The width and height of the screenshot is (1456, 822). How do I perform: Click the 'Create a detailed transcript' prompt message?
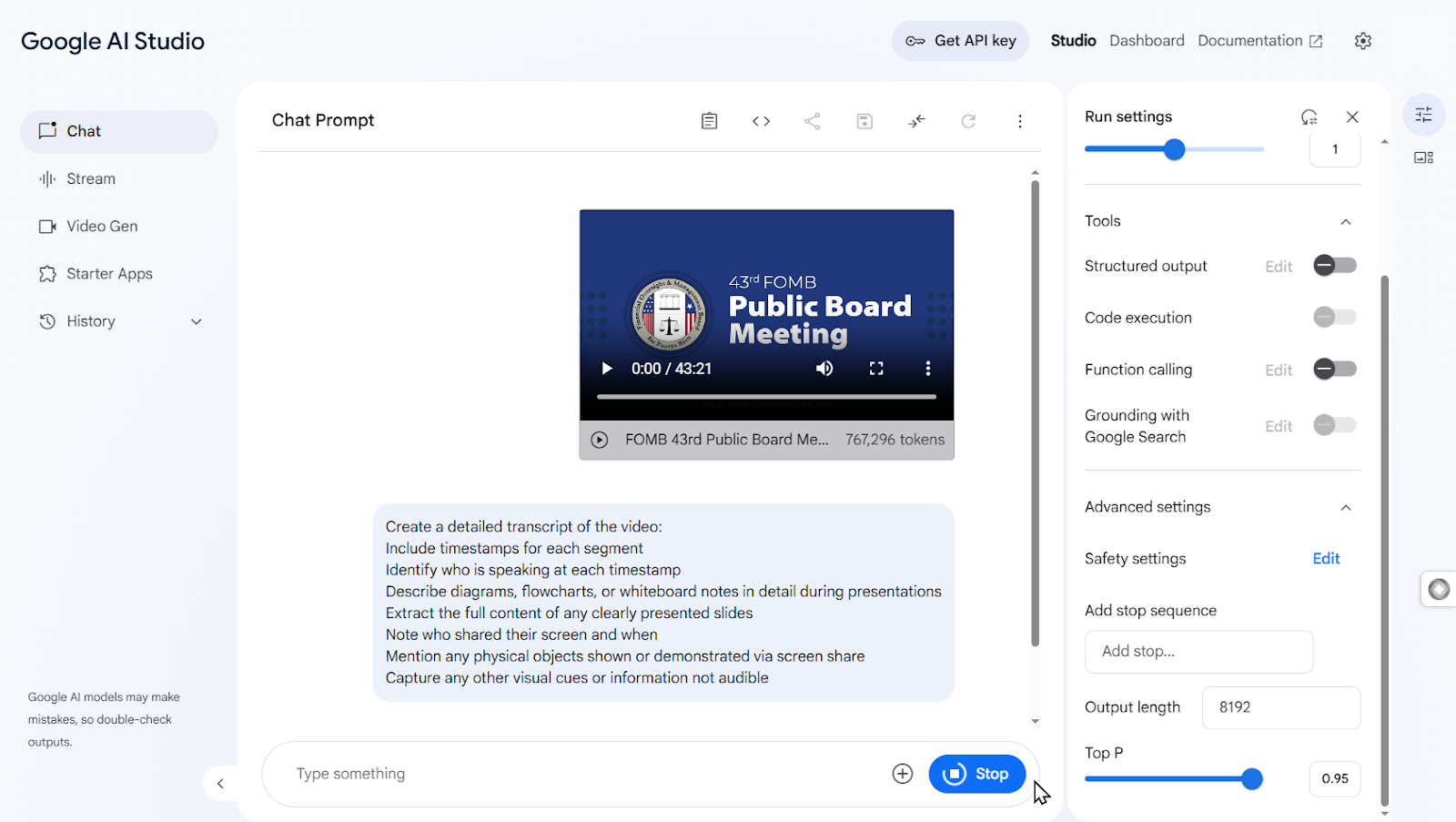coord(663,603)
